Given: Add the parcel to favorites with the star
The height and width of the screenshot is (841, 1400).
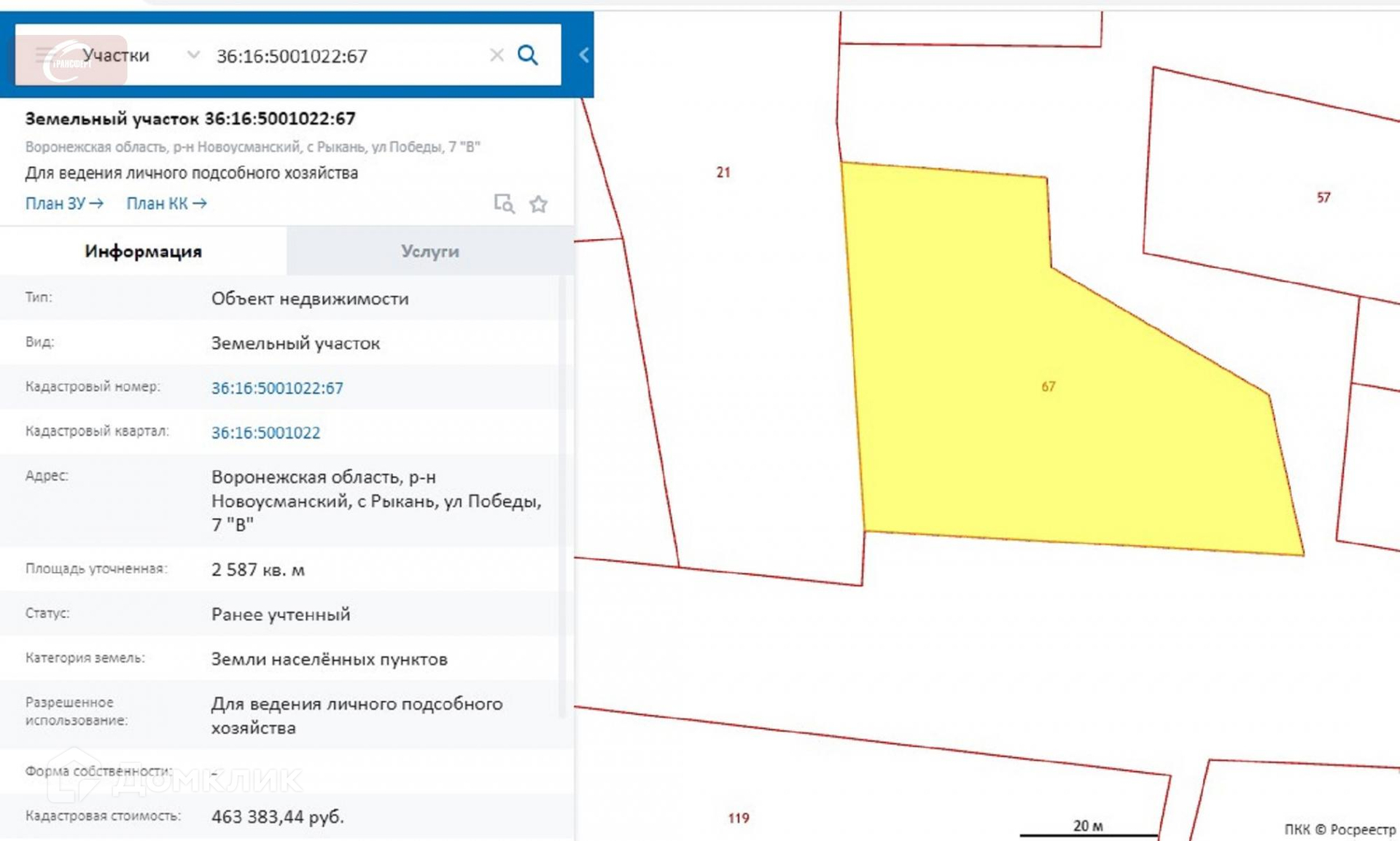Looking at the screenshot, I should click(538, 204).
